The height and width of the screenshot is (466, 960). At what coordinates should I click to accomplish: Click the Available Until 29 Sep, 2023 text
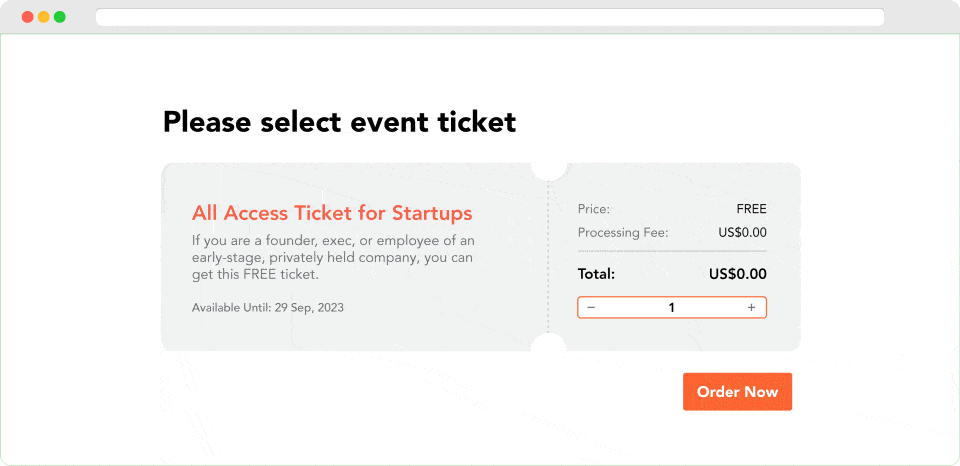coord(268,307)
